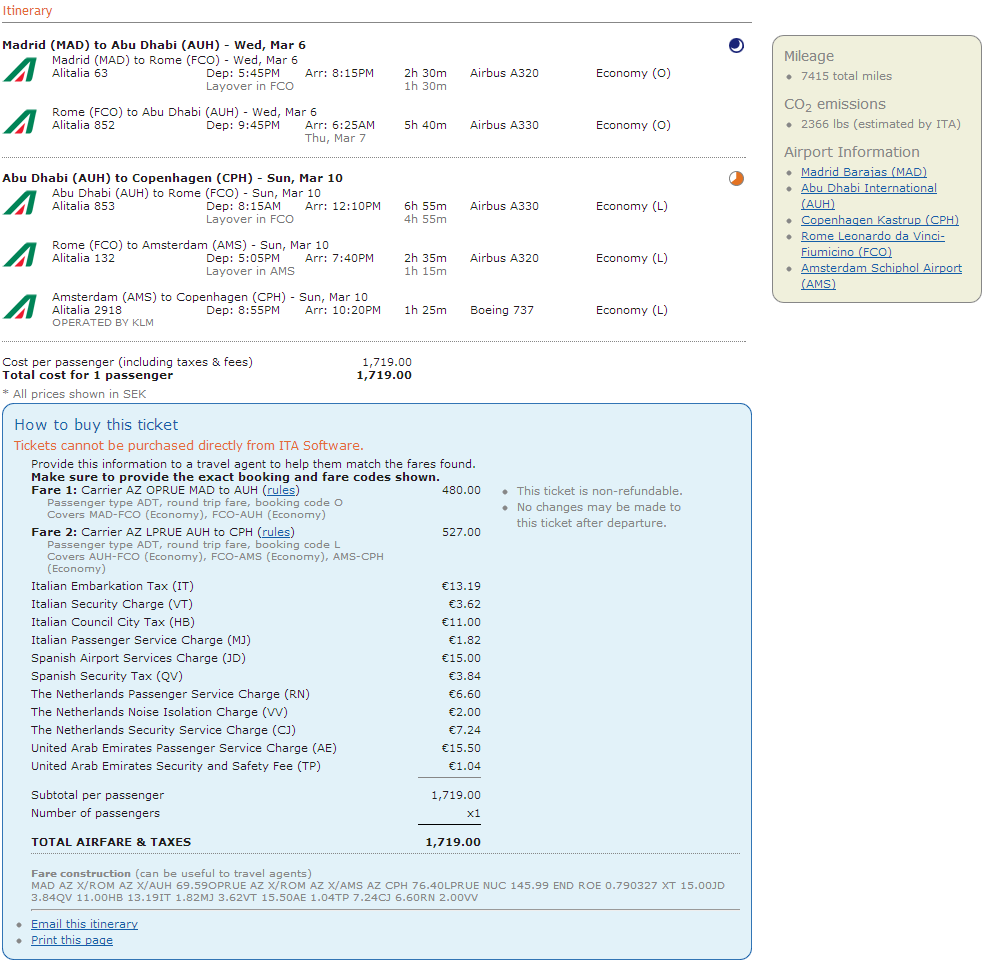Click Alitalia logo beside flight 2918
This screenshot has width=995, height=964.
click(x=19, y=307)
